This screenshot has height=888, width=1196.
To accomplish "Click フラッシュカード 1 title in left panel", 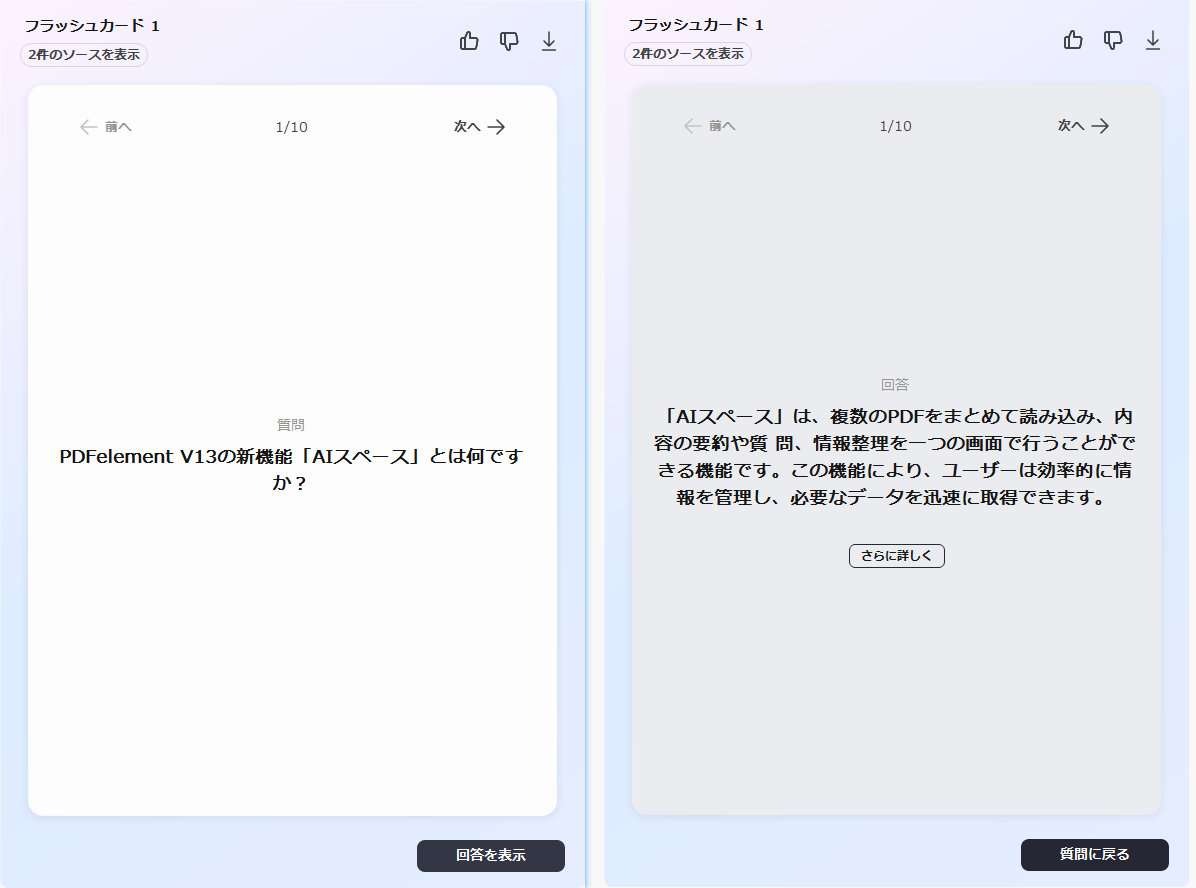I will [x=92, y=26].
